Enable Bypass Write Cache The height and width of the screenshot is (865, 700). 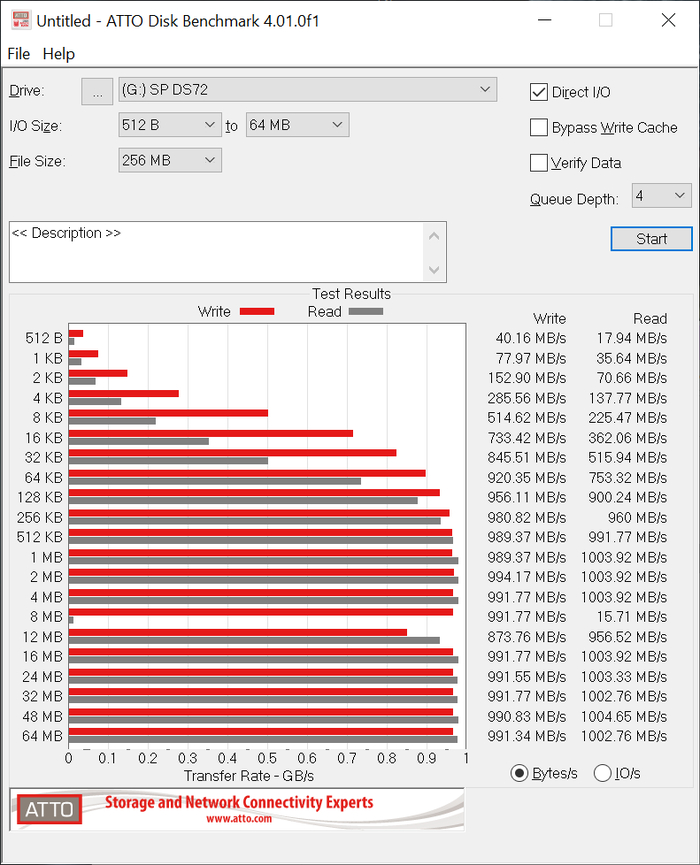[539, 128]
